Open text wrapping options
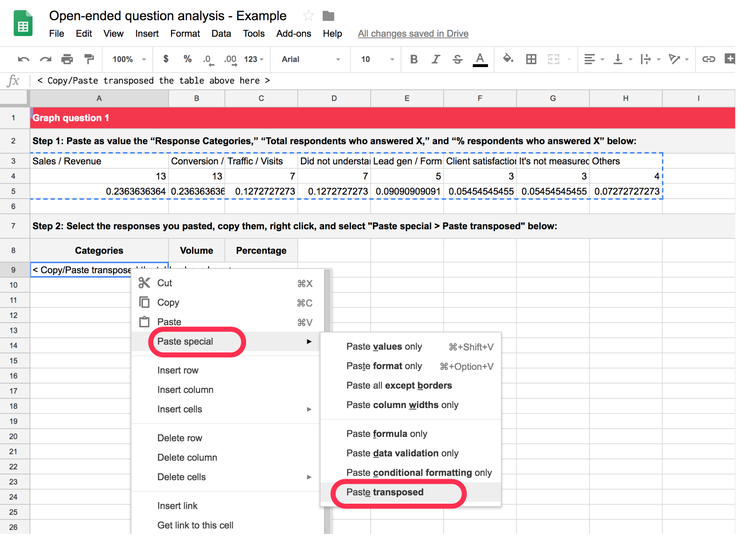Screen dimensions: 750x549 click(x=650, y=59)
